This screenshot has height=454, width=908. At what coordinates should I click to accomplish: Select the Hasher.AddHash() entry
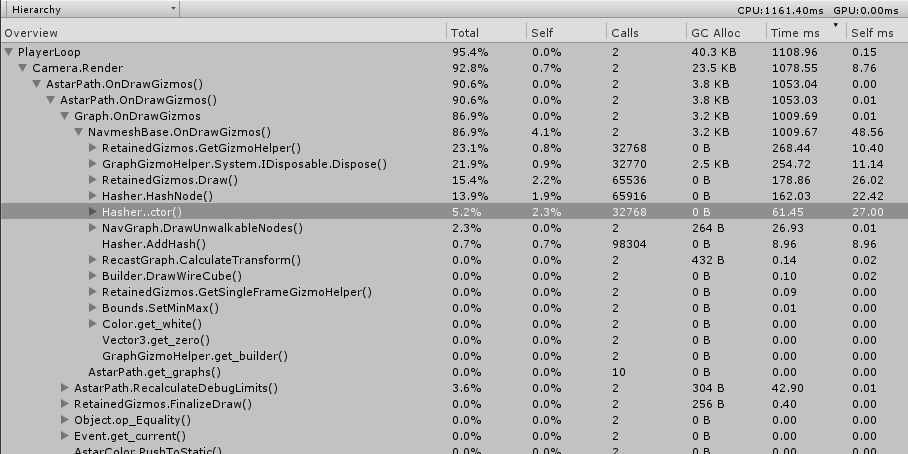154,244
